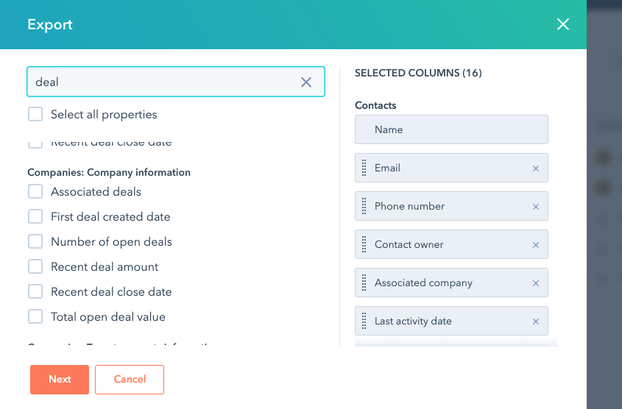Viewport: 622px width, 409px height.
Task: Check Recent deal amount
Action: (35, 267)
